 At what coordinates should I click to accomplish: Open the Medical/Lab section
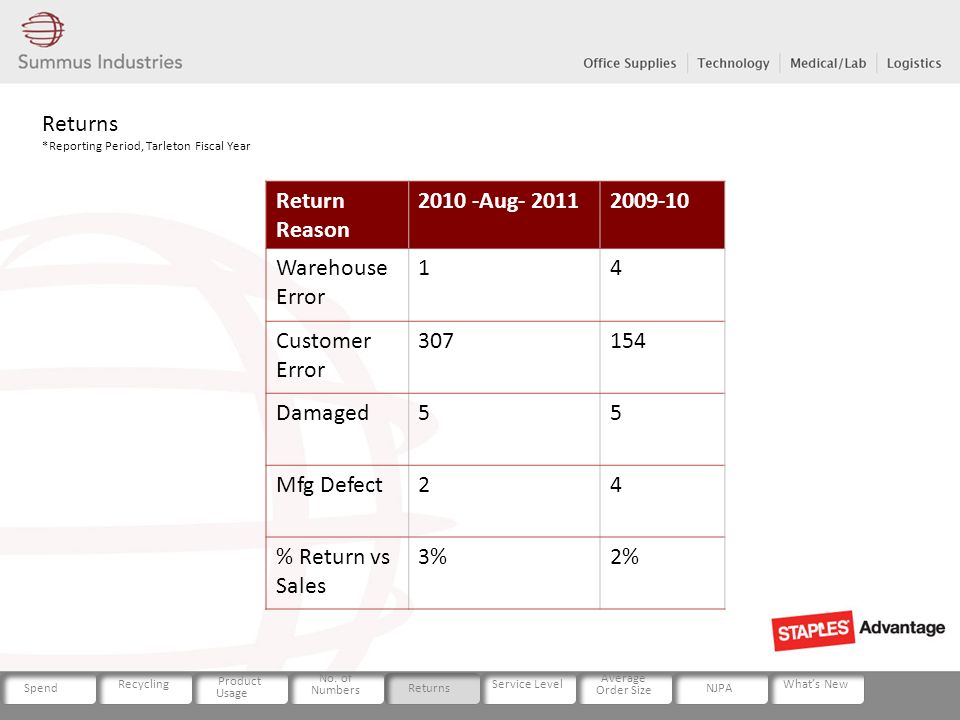828,63
